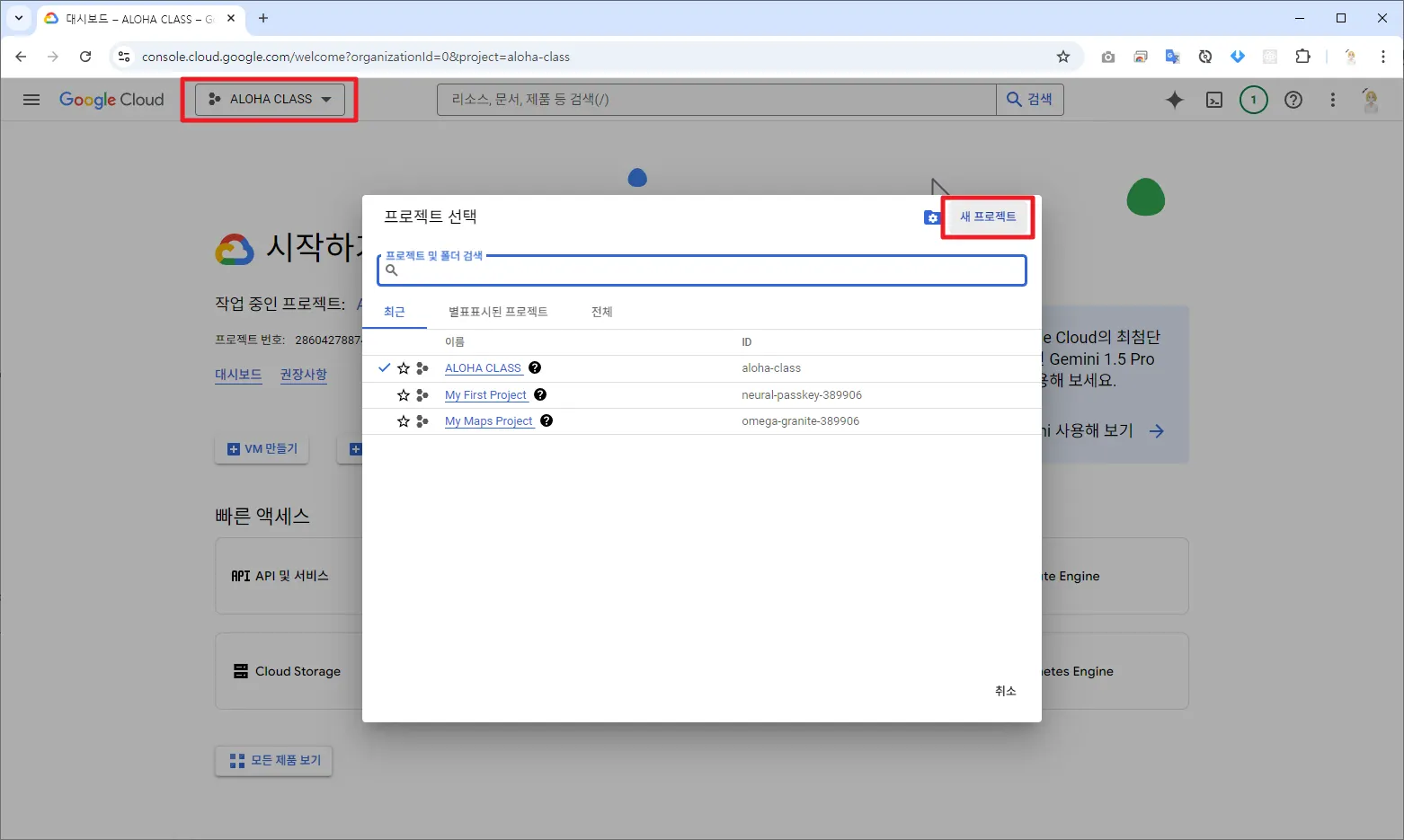The image size is (1404, 840).
Task: Open manage resources folder-gear icon
Action: (x=932, y=217)
